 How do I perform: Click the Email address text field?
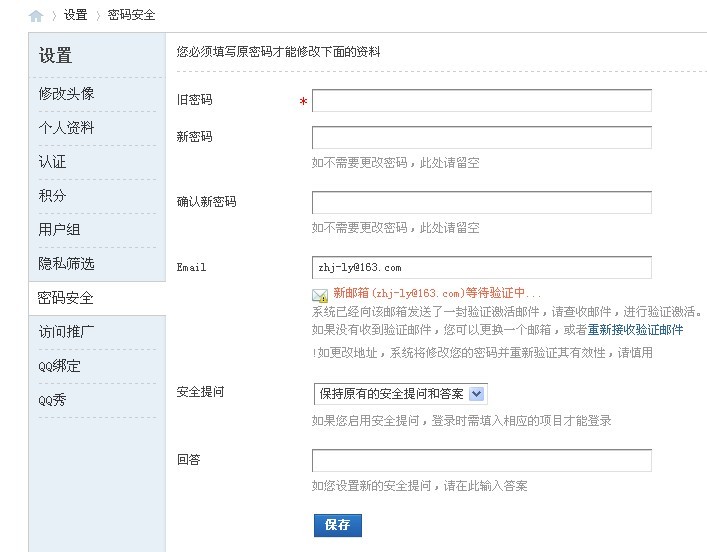[x=481, y=268]
